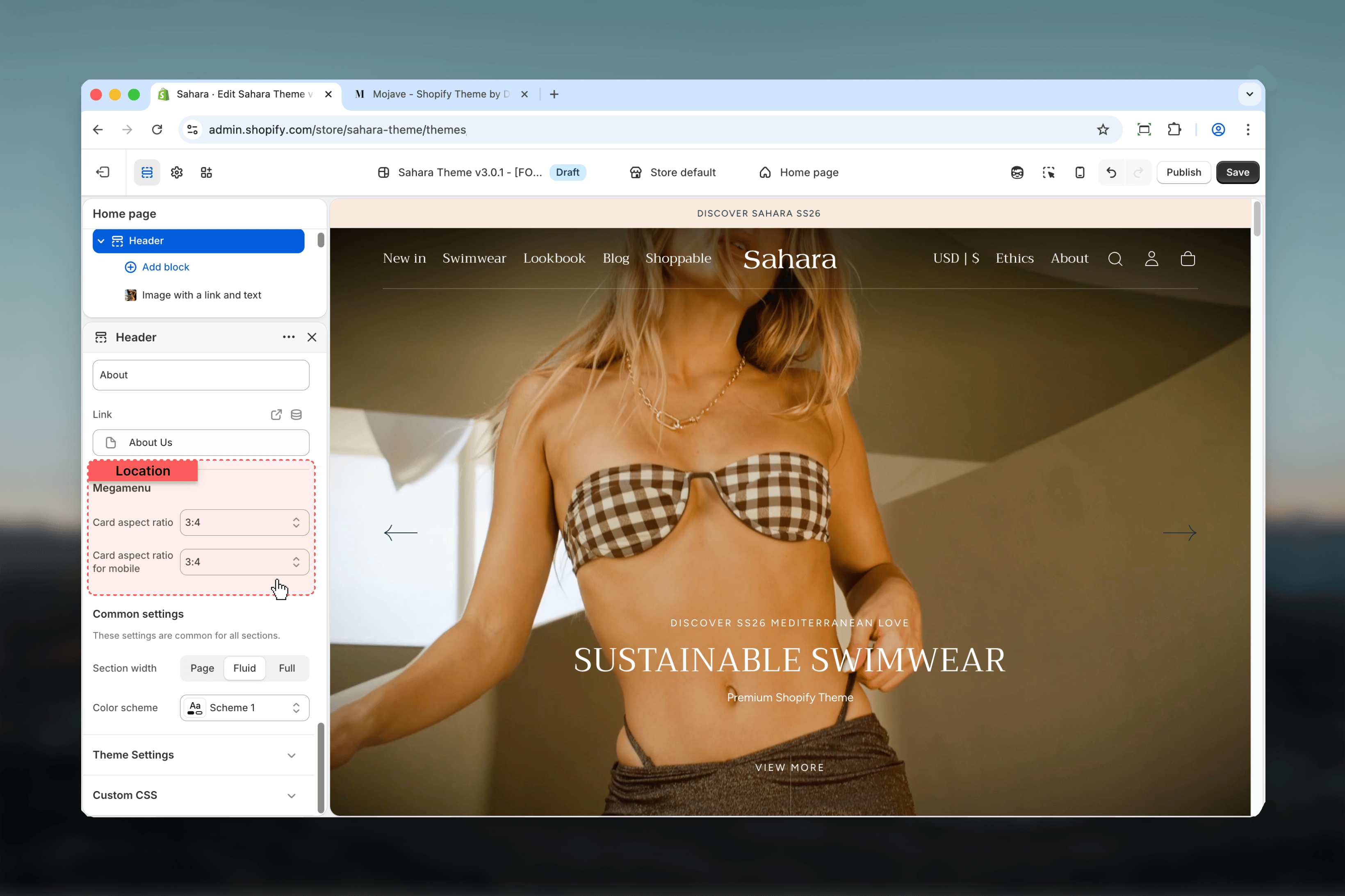Open the Store default market selector
Image resolution: width=1345 pixels, height=896 pixels.
pyautogui.click(x=672, y=172)
